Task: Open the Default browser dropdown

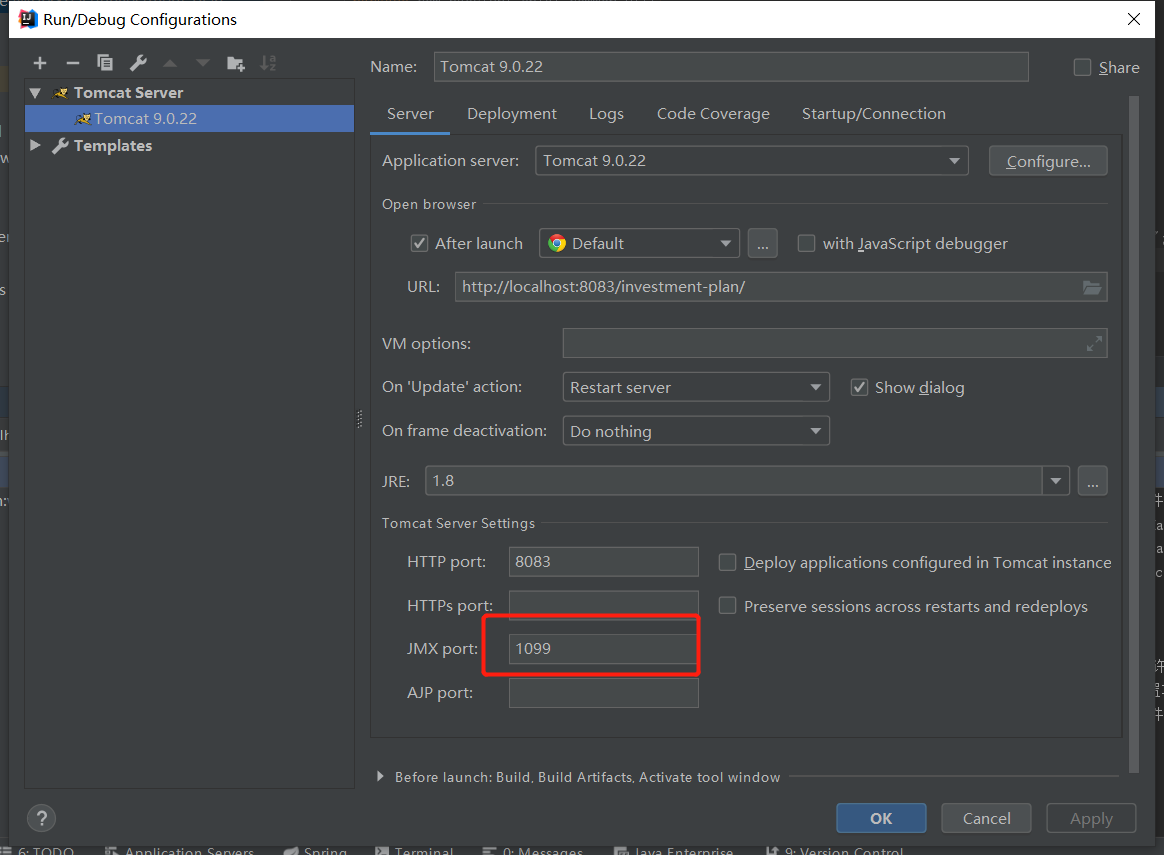Action: click(x=639, y=243)
